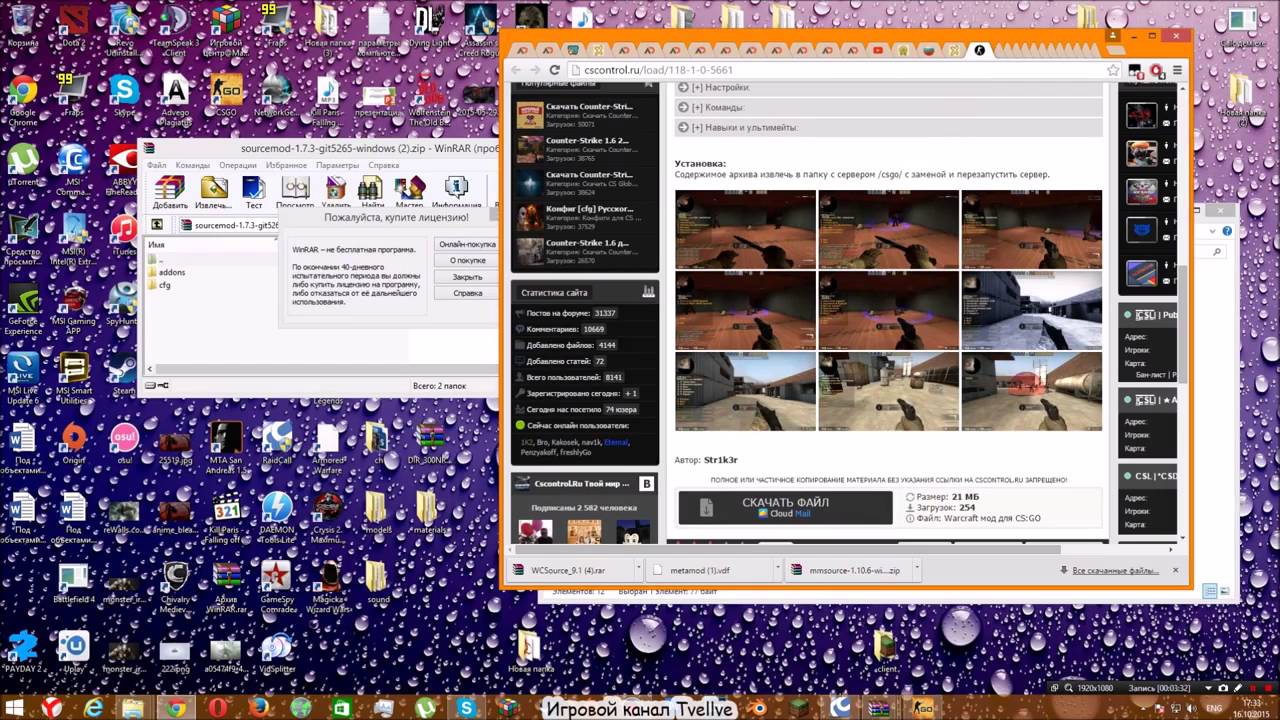This screenshot has width=1280, height=720.
Task: Open Конфиг [cfg] Русског... popular file link
Action: (589, 209)
